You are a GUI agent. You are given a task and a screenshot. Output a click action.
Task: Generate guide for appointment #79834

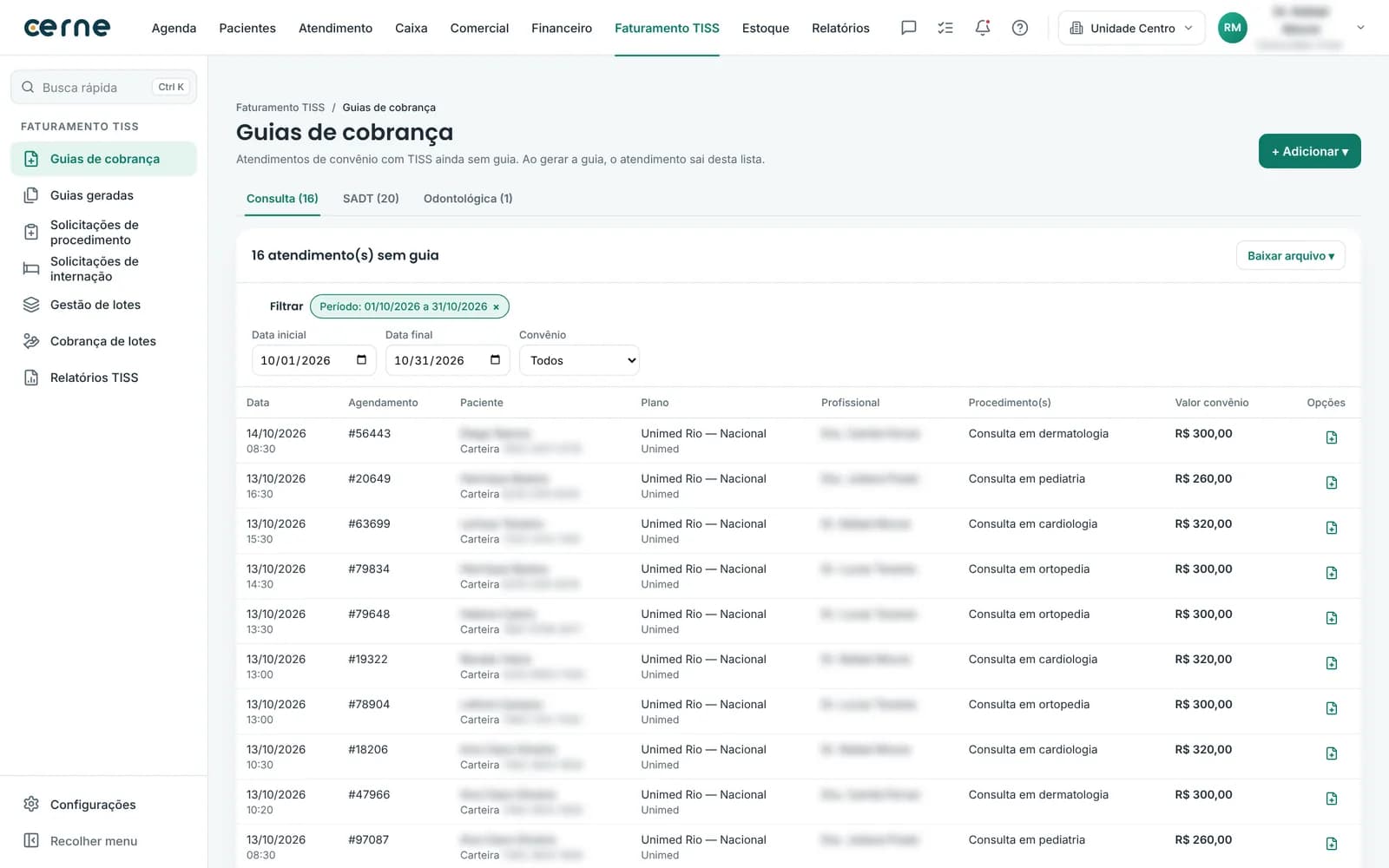(1331, 573)
